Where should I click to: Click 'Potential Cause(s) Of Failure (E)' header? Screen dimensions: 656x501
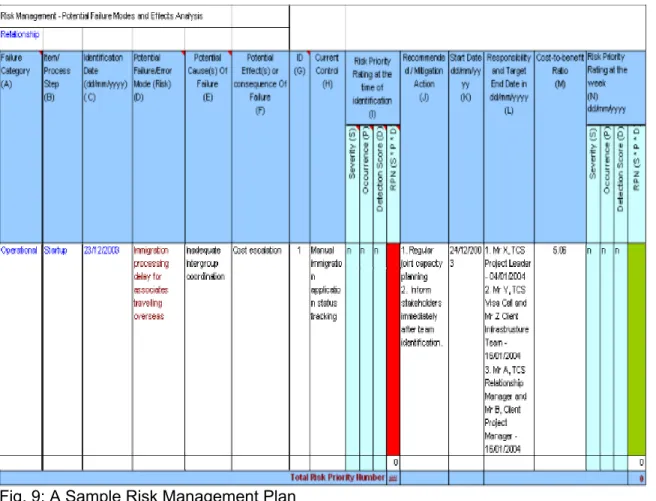pos(208,146)
